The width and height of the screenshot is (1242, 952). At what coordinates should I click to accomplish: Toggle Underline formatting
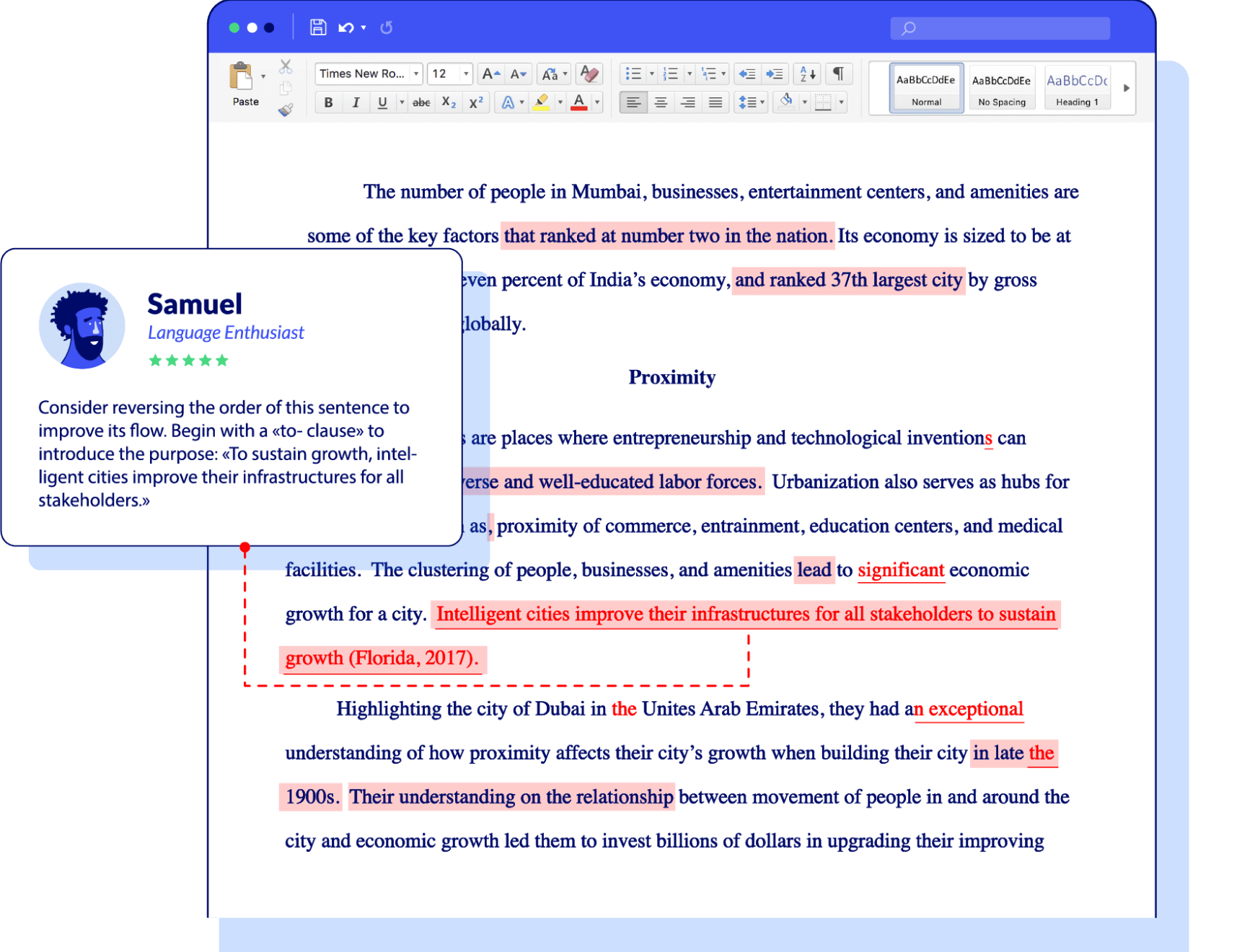click(382, 102)
